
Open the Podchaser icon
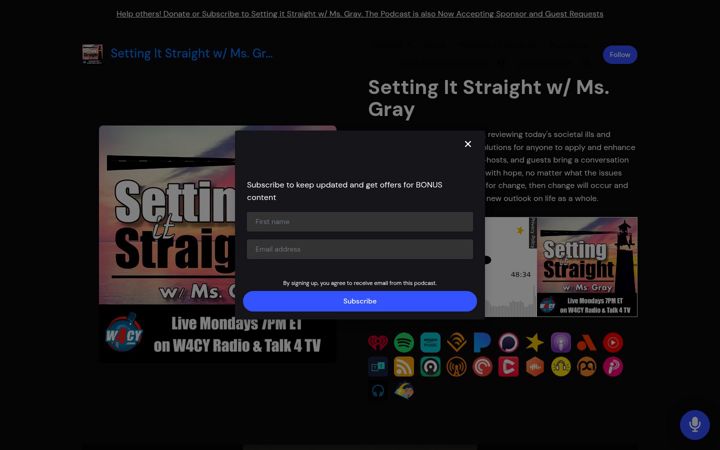pyautogui.click(x=509, y=343)
